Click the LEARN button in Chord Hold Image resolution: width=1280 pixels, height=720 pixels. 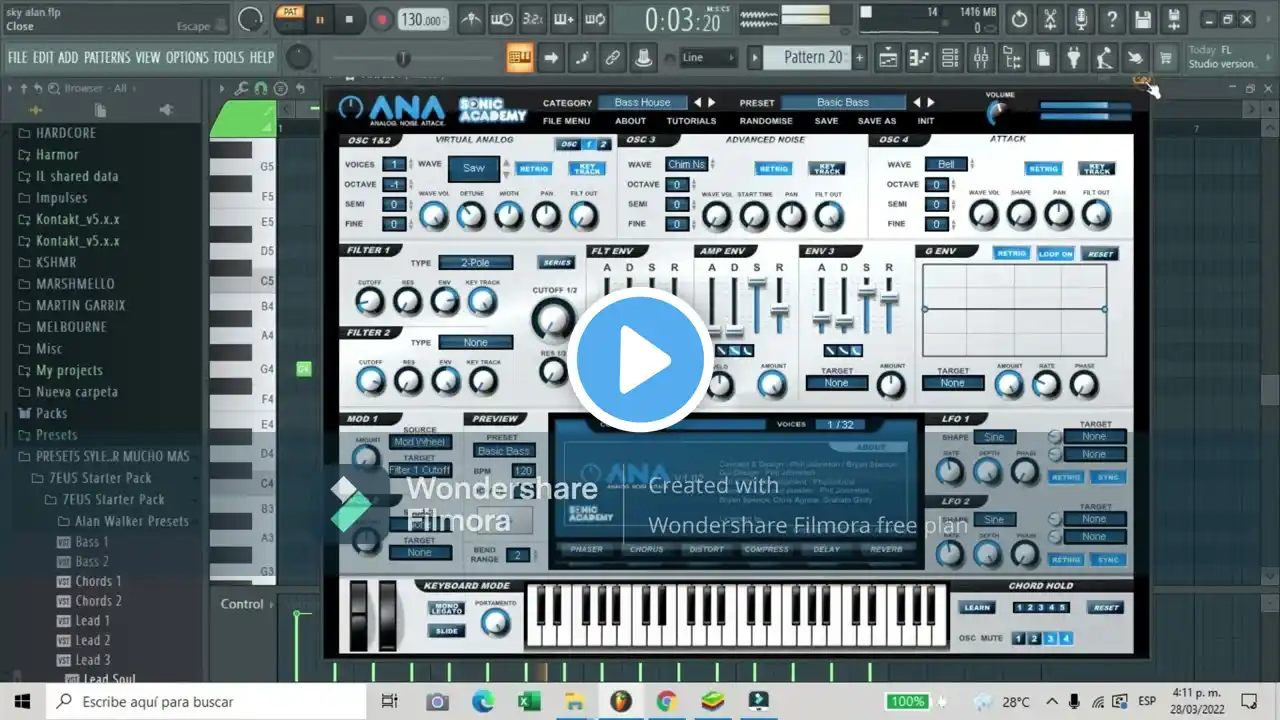pos(976,607)
